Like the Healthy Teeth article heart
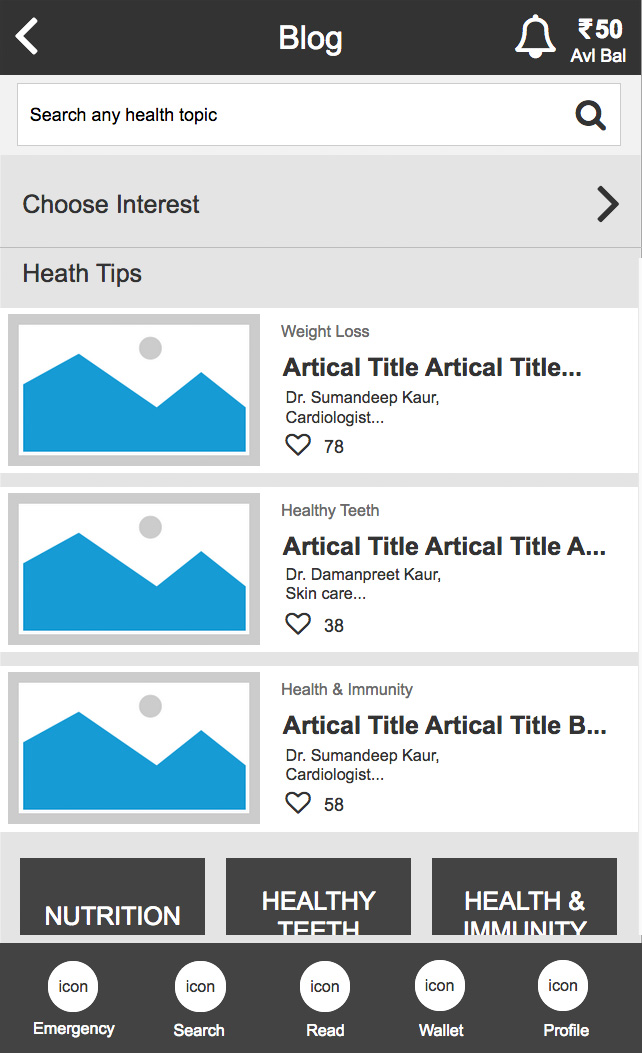This screenshot has height=1053, width=642. (298, 624)
